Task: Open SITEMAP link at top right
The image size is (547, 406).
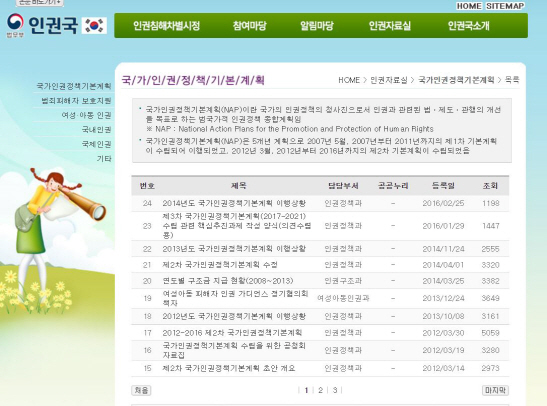Action: coord(505,6)
